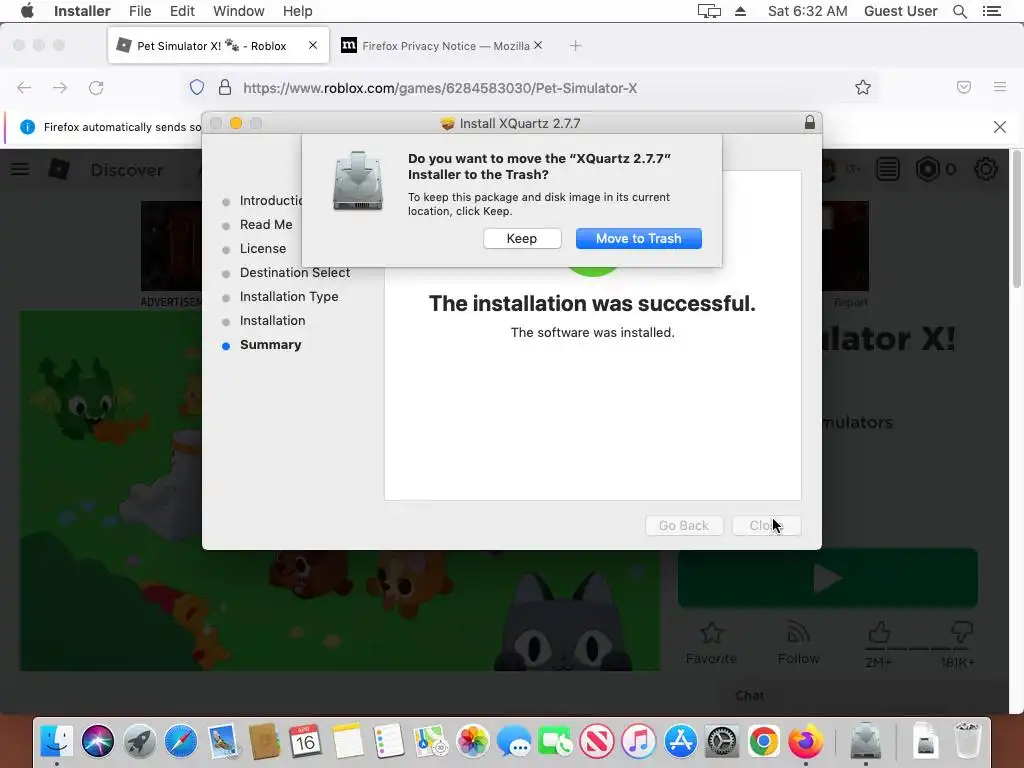Open the Help menu
Screen dimensions: 1024x768
click(x=297, y=11)
